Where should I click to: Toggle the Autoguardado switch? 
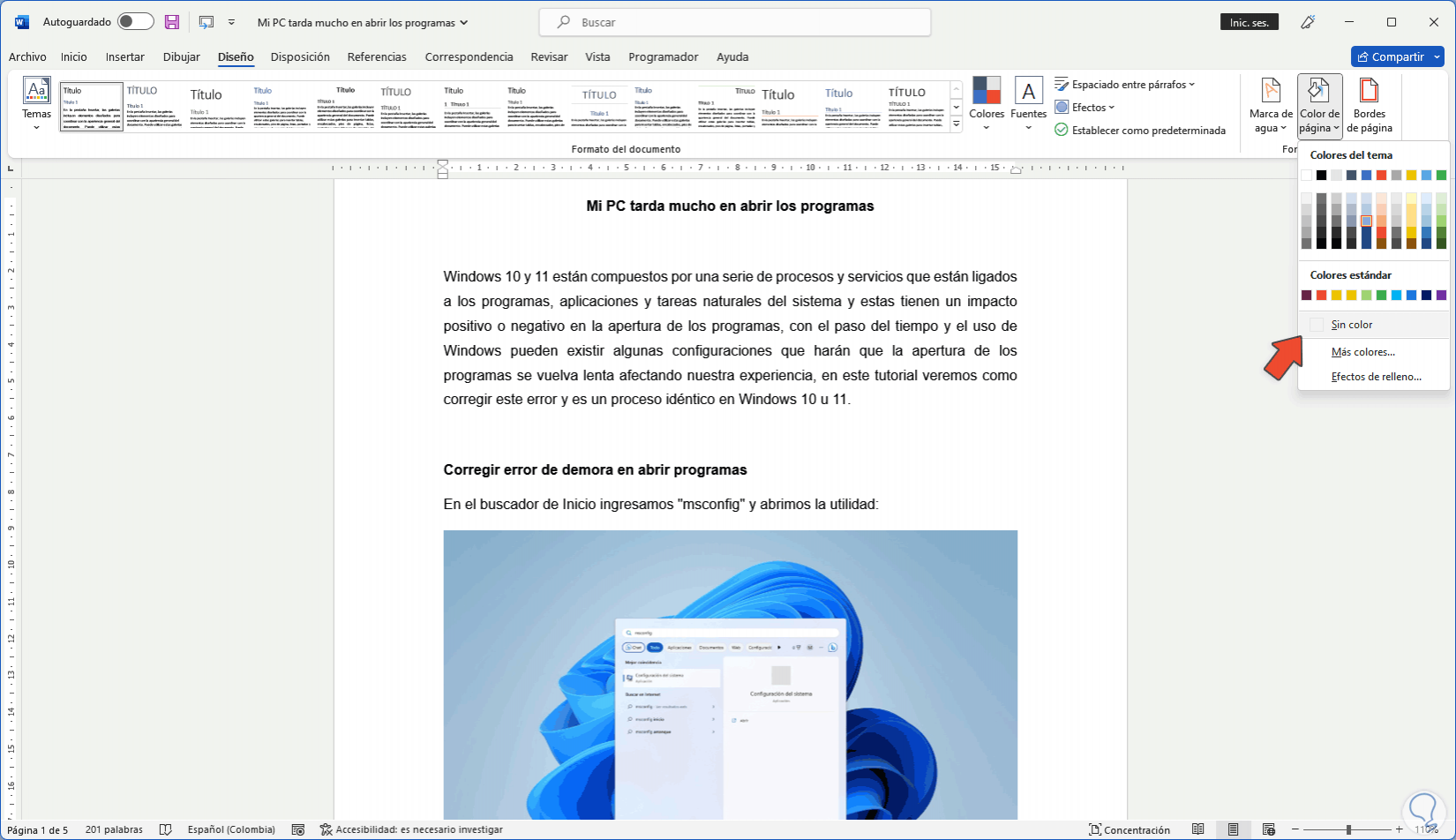(x=135, y=22)
